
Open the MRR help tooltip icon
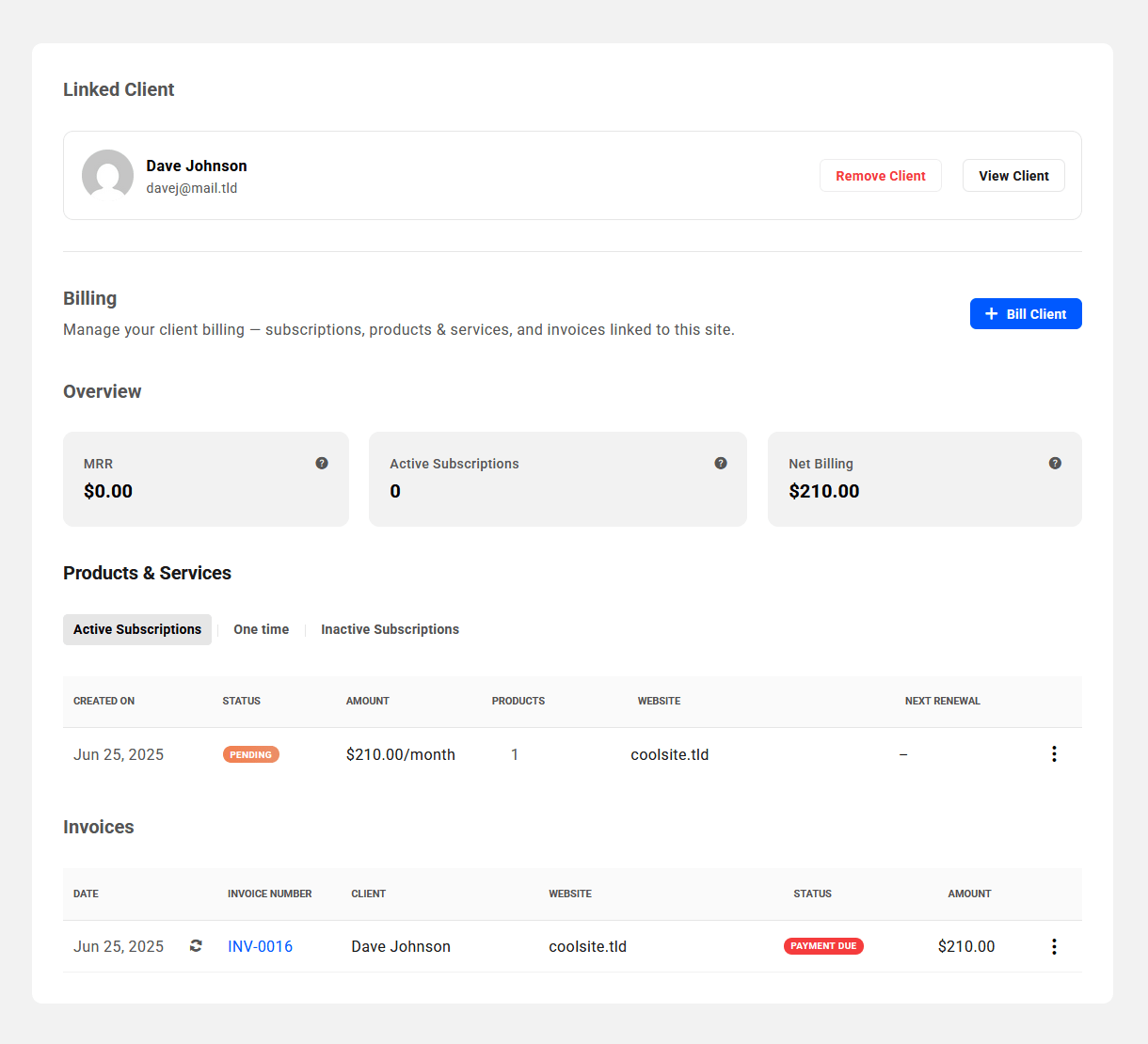(322, 463)
